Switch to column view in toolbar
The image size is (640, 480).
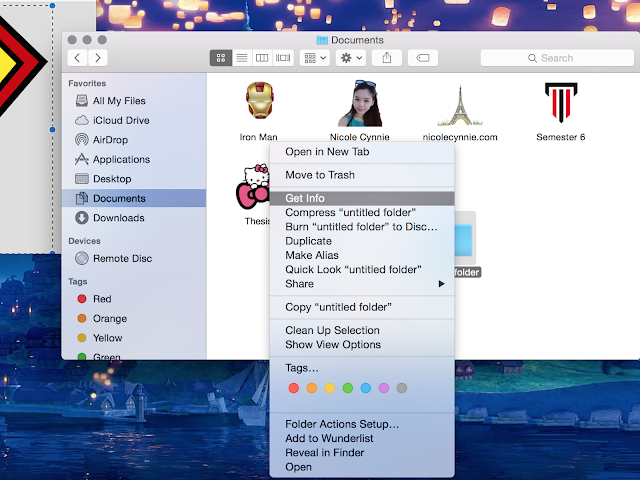262,58
